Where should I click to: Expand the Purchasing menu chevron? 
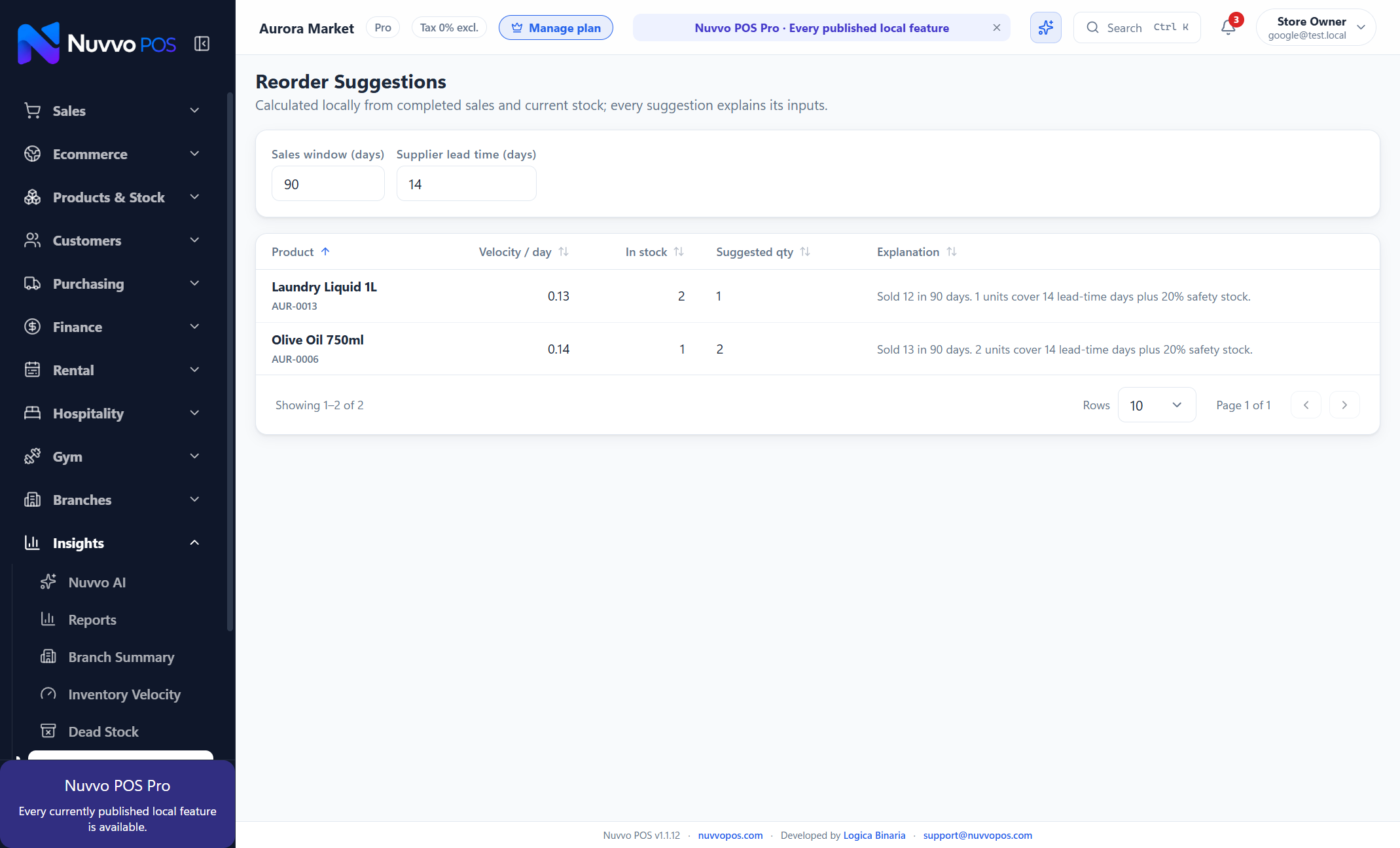tap(194, 284)
